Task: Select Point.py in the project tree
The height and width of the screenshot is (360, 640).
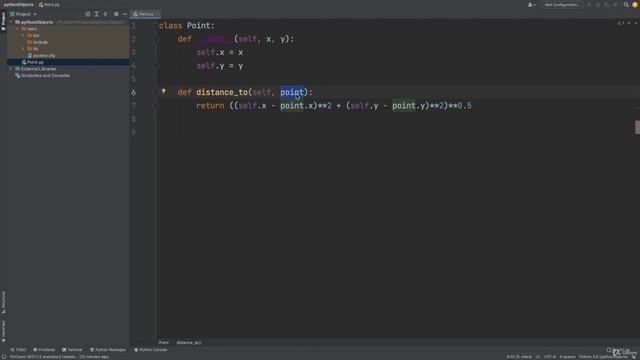Action: tap(33, 62)
